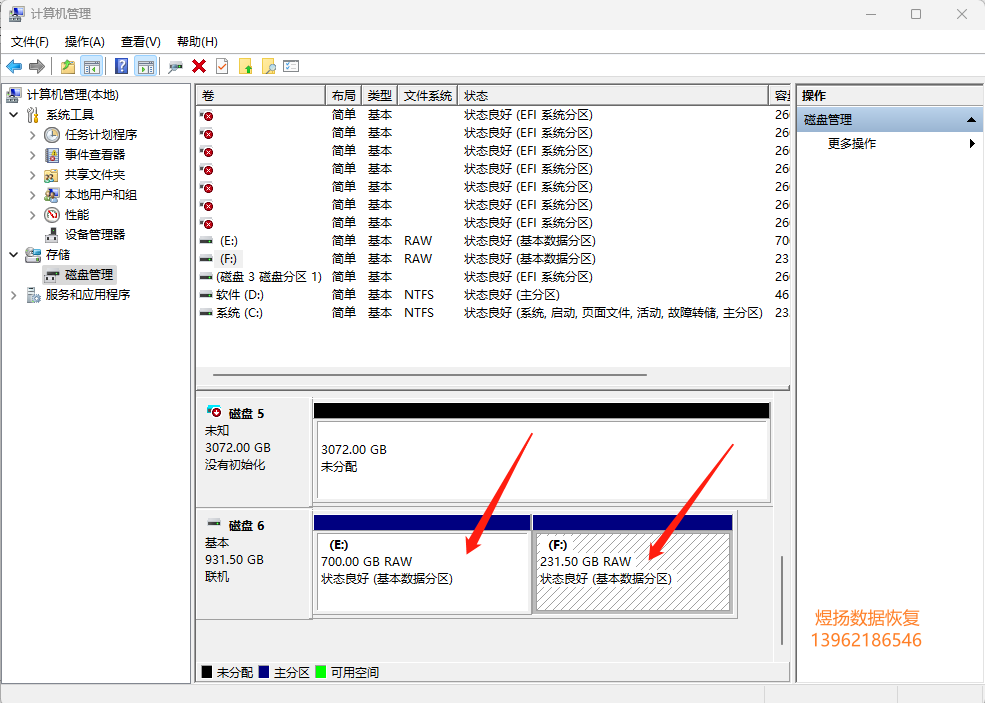Click the folder with magnifier search icon
This screenshot has width=985, height=703.
(x=269, y=66)
